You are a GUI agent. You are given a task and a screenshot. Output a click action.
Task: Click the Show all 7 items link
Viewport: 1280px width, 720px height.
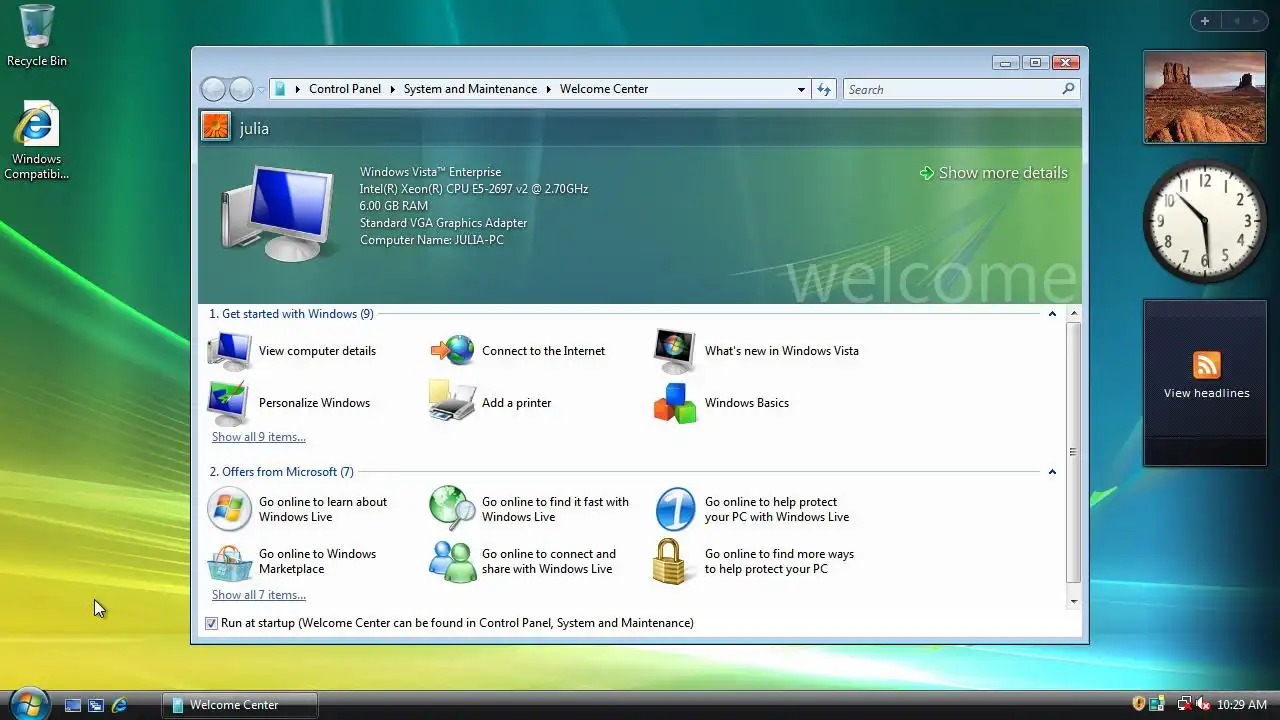(259, 595)
